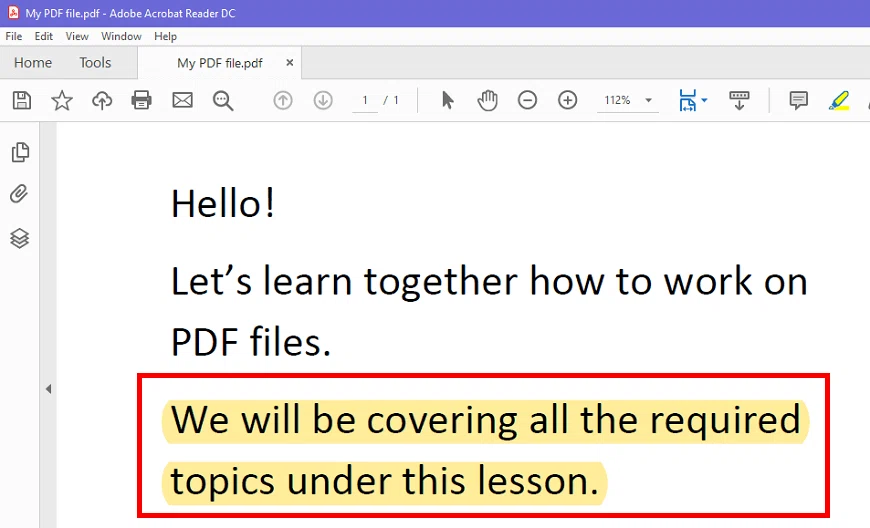Open the Help menu
Viewport: 870px width, 528px height.
[165, 36]
